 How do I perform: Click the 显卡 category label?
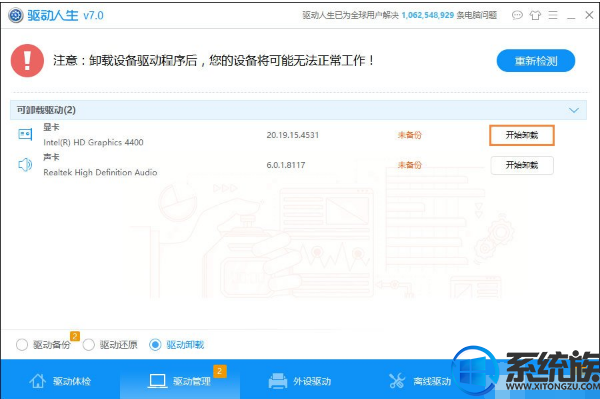[51, 127]
